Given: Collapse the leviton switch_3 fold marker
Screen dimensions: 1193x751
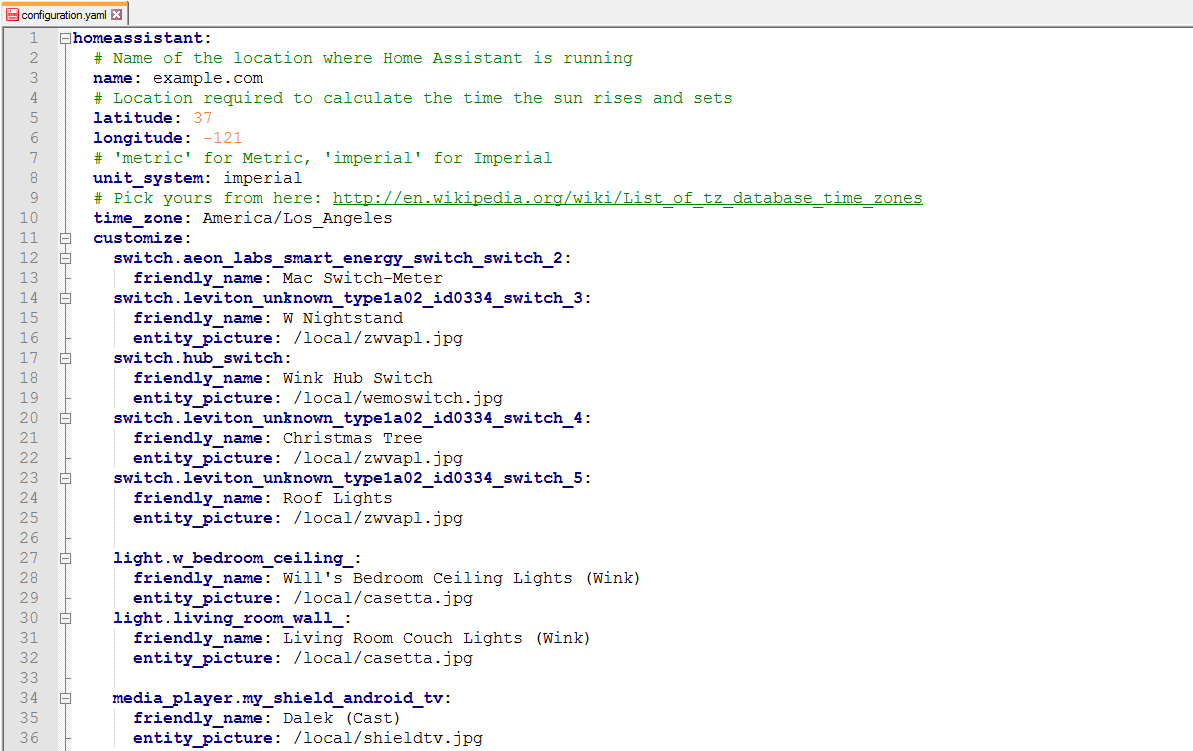Looking at the screenshot, I should click(64, 298).
